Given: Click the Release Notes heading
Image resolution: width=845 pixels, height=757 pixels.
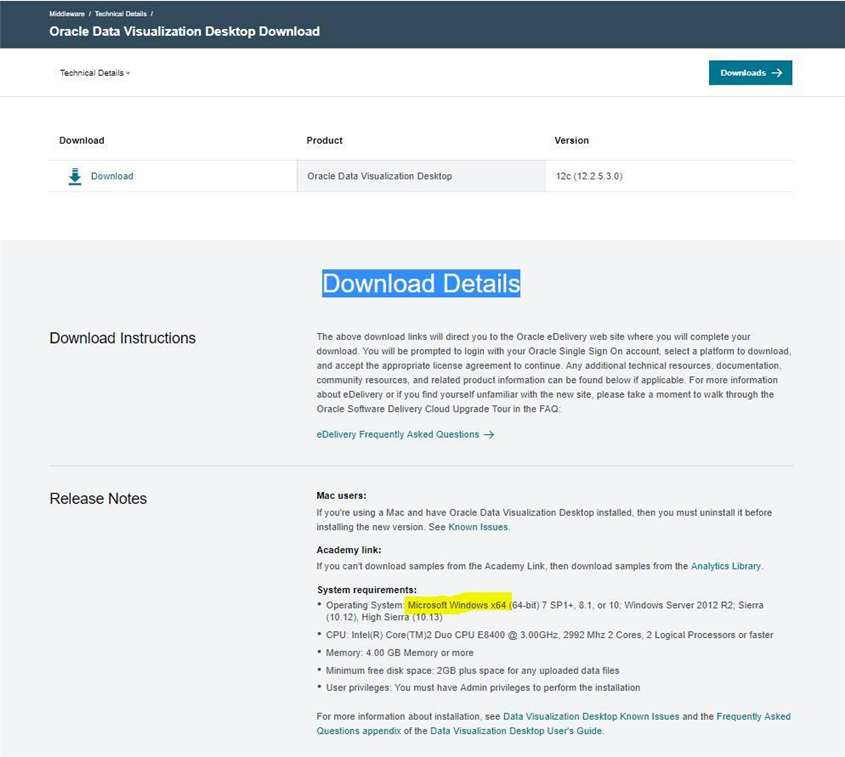Looking at the screenshot, I should (x=98, y=498).
